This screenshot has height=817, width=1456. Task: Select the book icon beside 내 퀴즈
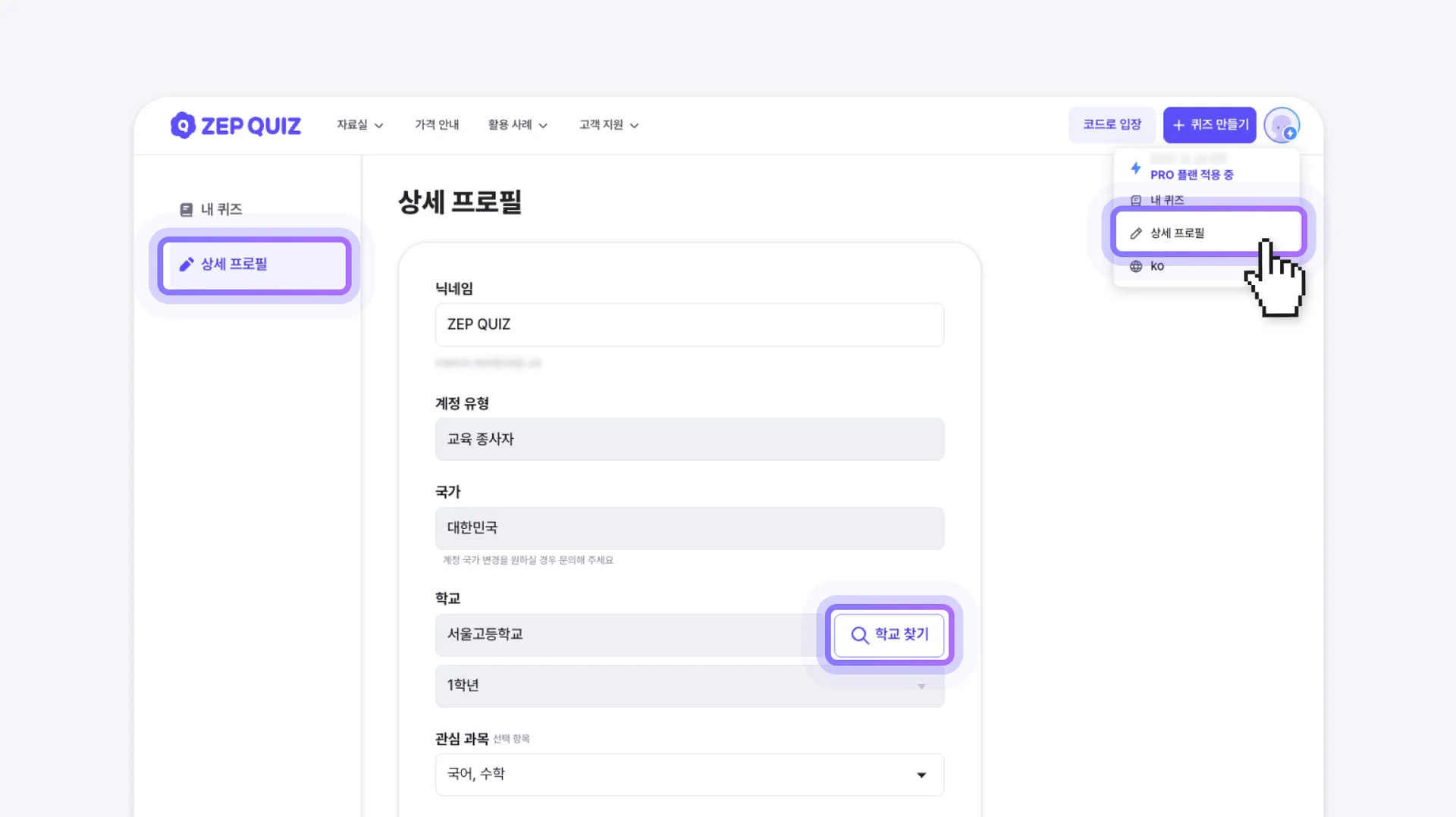(187, 209)
